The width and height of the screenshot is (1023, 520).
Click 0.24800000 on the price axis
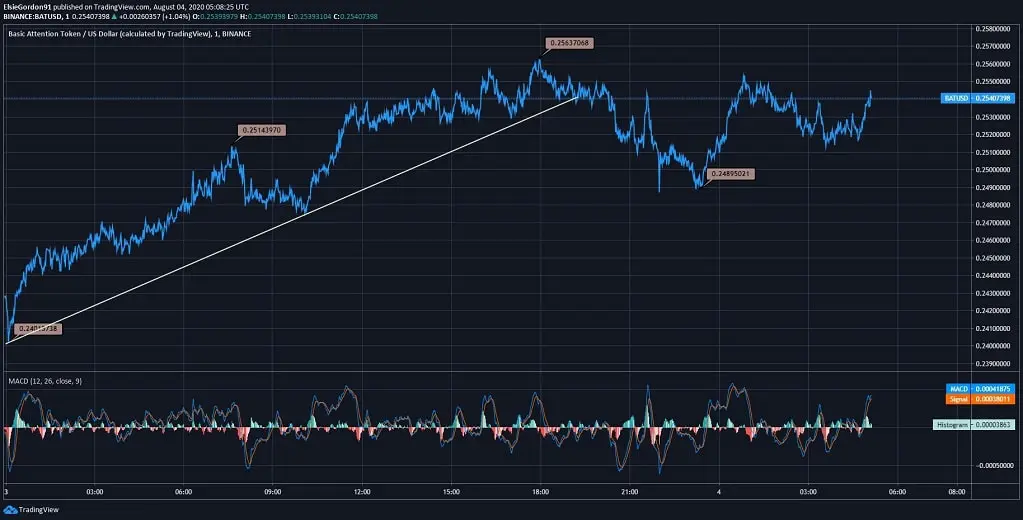[x=993, y=205]
